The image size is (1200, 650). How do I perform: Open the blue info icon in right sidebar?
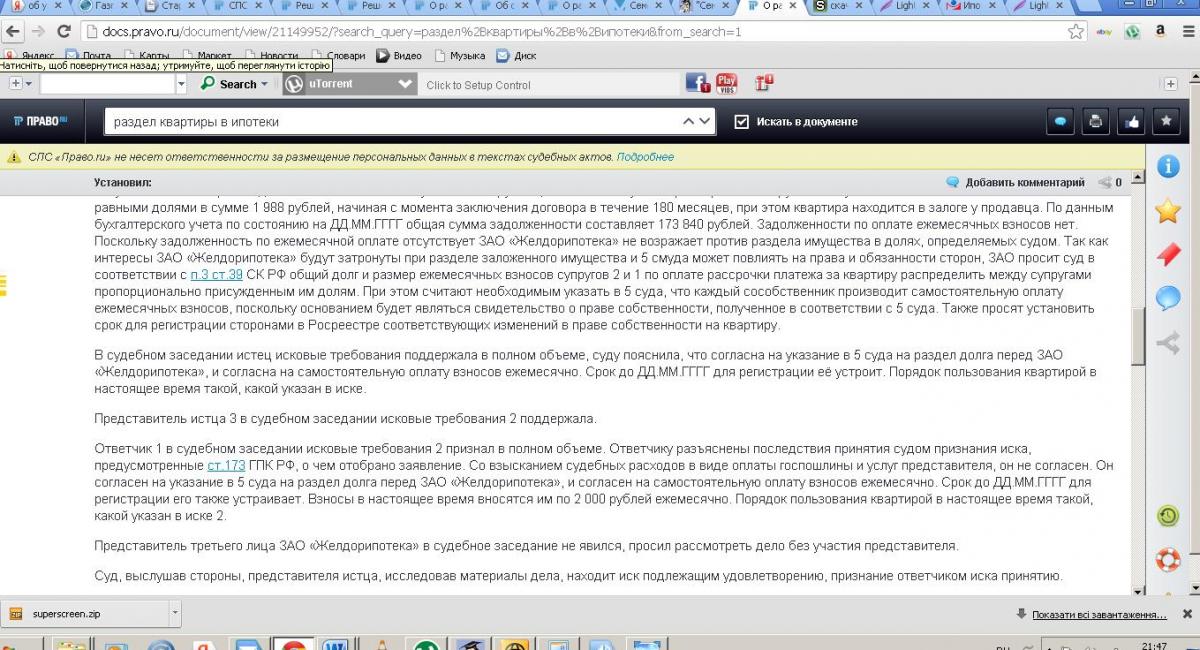(x=1167, y=166)
